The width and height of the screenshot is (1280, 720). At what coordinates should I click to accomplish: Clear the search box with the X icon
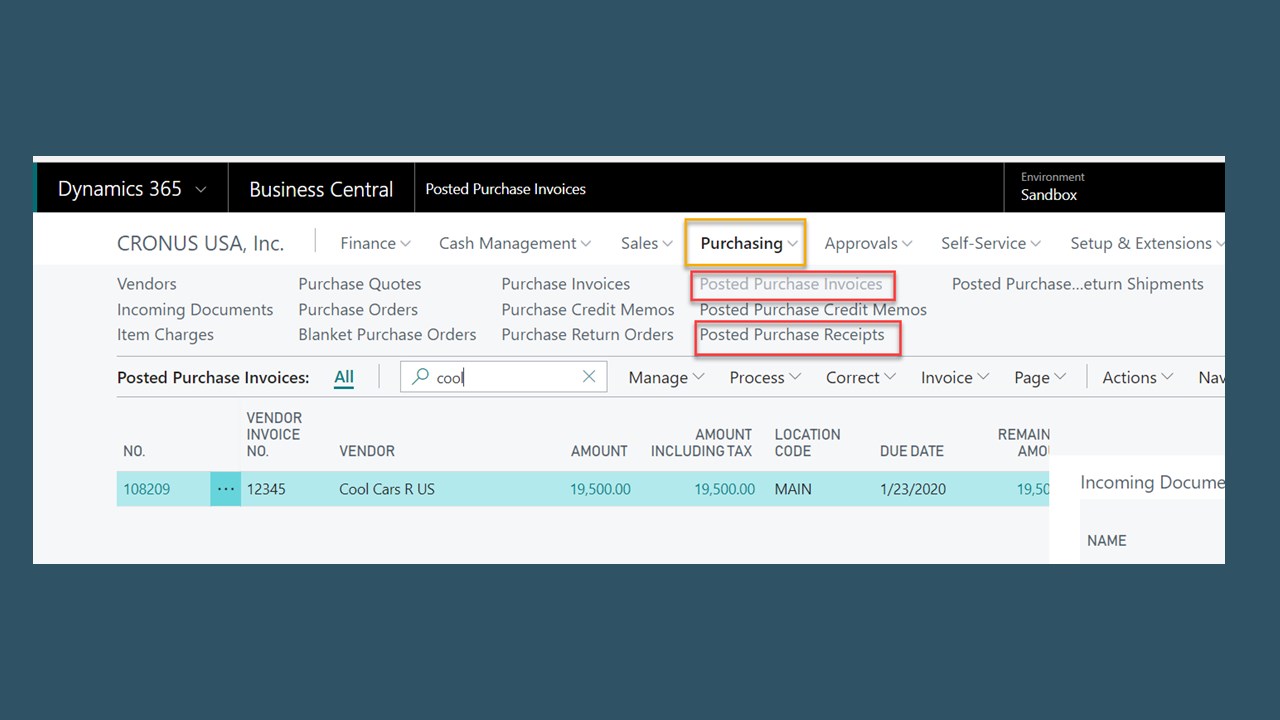[x=589, y=377]
